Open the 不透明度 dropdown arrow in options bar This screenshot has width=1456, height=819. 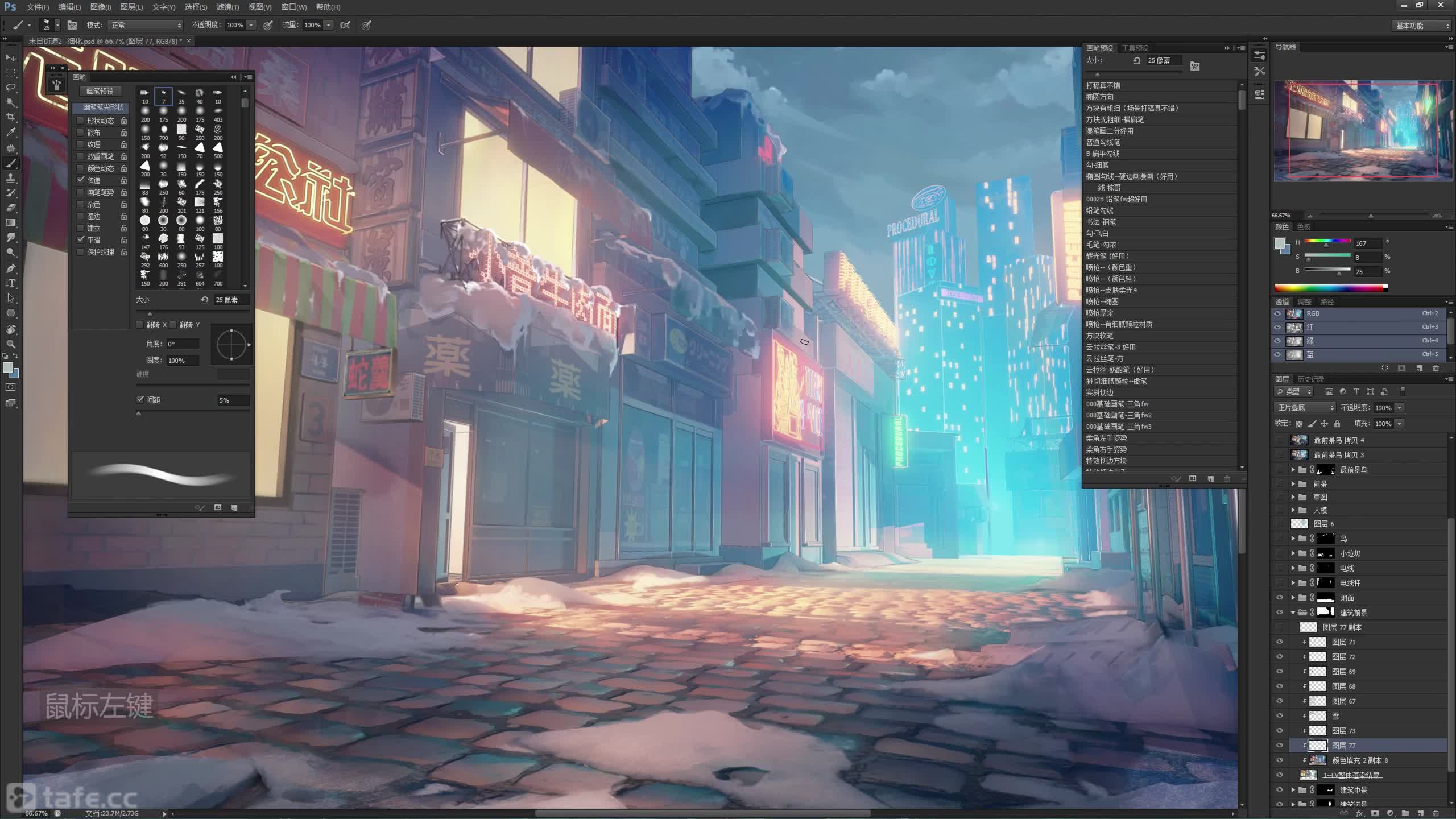pos(251,25)
